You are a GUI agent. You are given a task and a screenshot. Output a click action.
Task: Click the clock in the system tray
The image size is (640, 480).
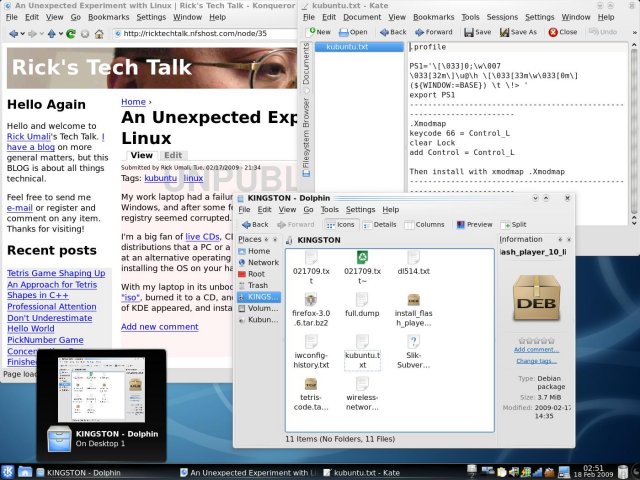[x=593, y=471]
